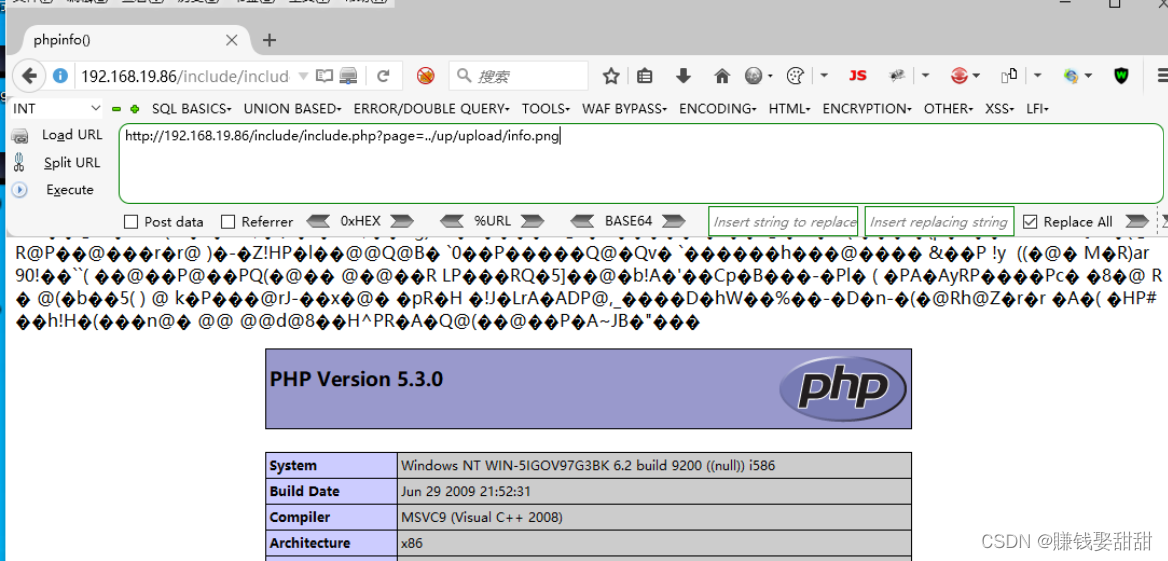Screen dimensions: 1168x561
Task: Click the HackBar green plus icon
Action: coord(134,109)
